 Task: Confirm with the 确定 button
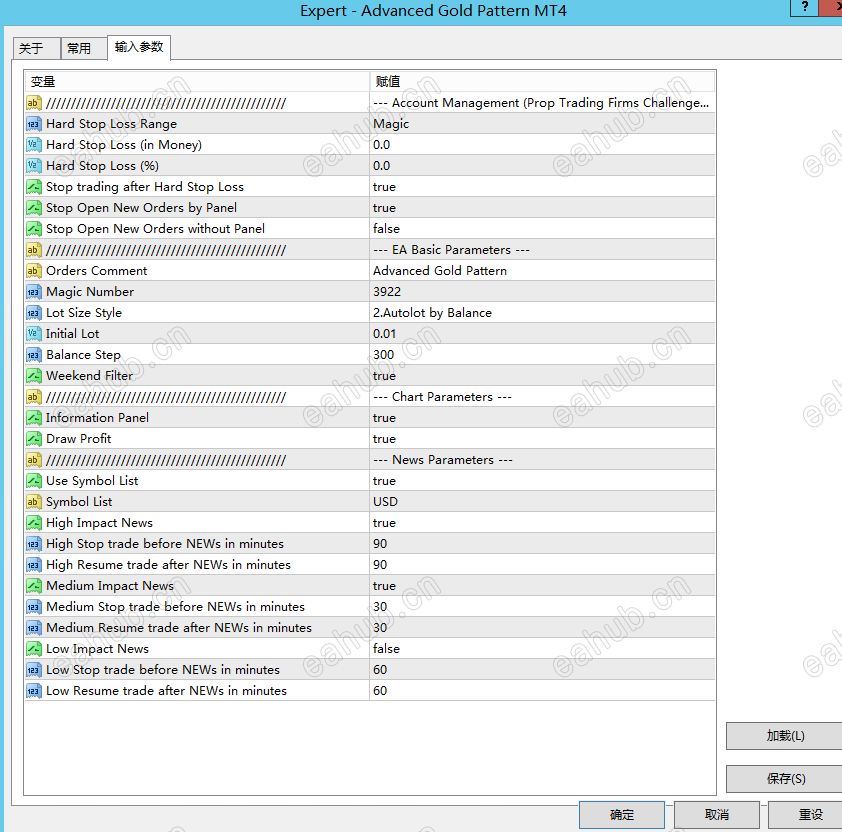coord(622,815)
